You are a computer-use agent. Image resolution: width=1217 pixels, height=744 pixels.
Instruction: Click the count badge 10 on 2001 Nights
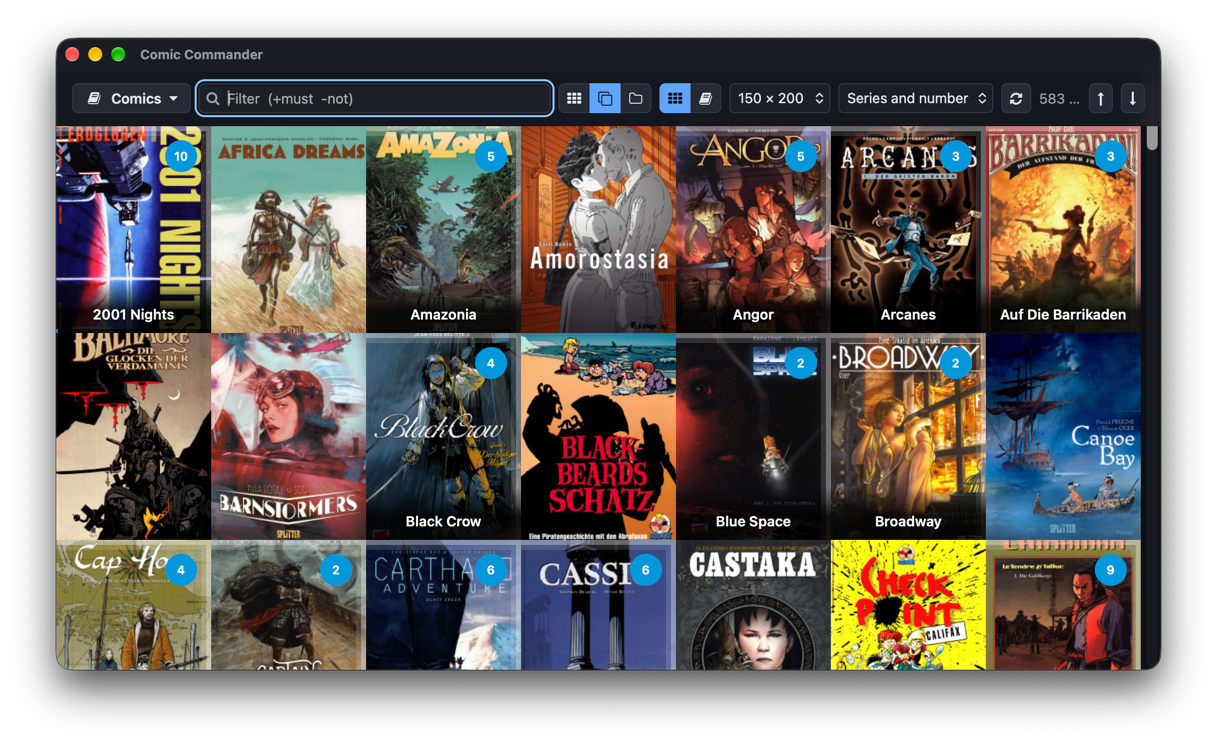[180, 156]
